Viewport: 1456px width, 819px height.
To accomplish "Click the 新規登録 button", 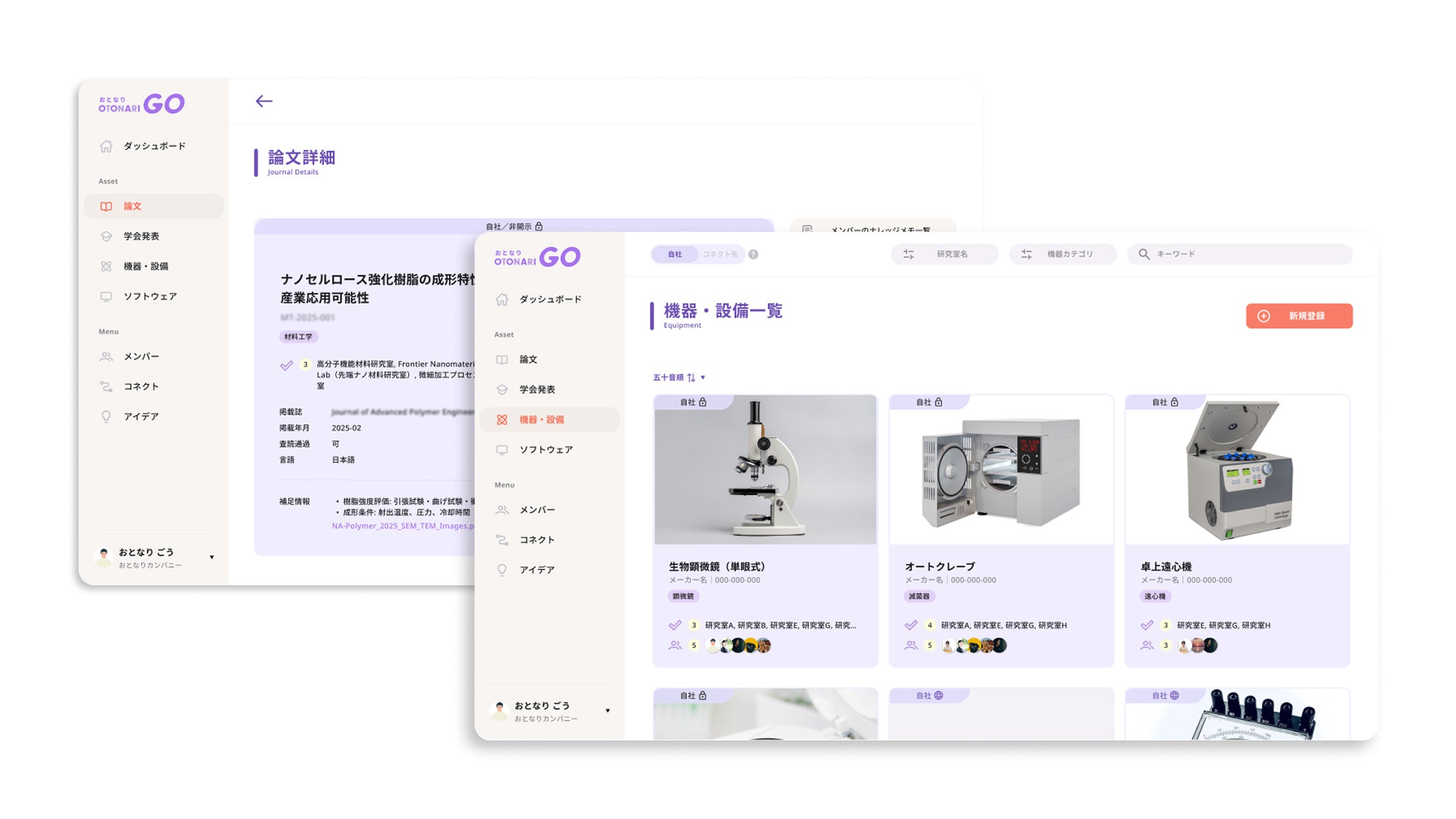I will (x=1299, y=316).
